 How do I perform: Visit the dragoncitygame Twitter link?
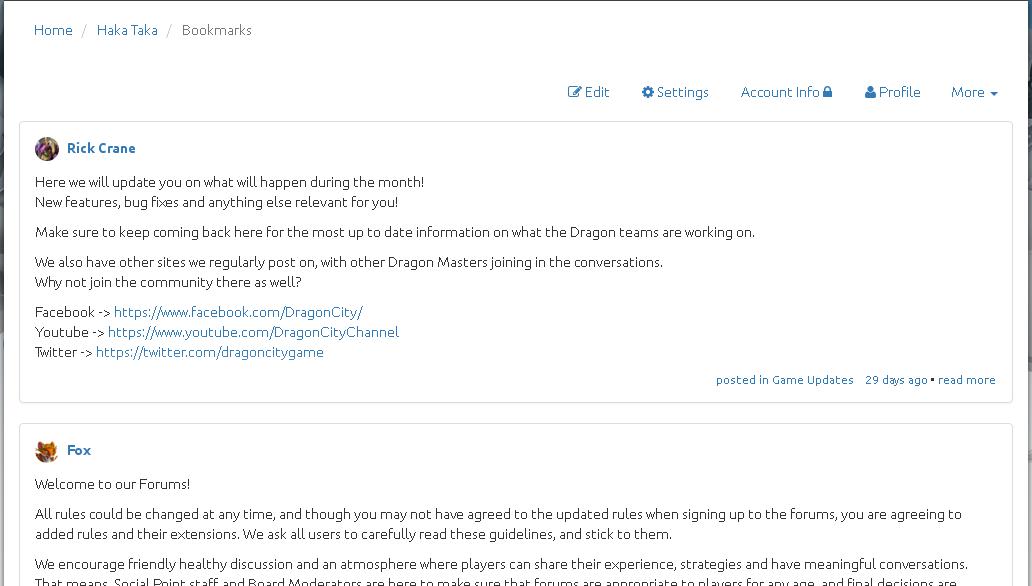tap(210, 352)
